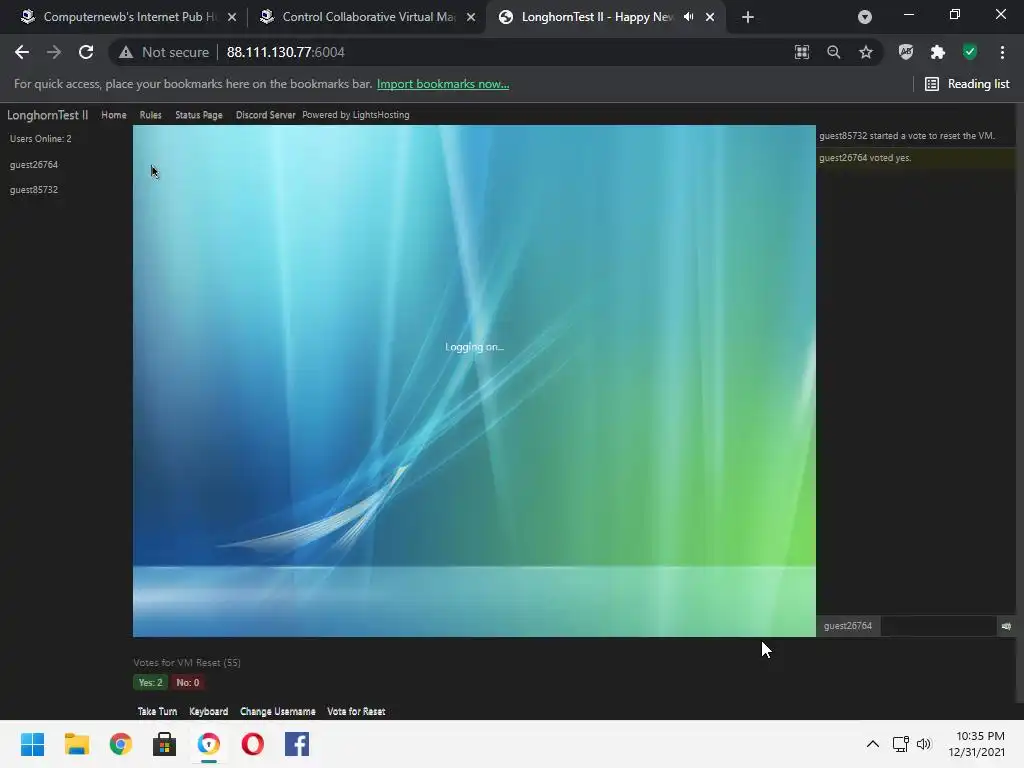Open the Chrome three-dot menu
The width and height of the screenshot is (1024, 768).
click(x=1002, y=52)
